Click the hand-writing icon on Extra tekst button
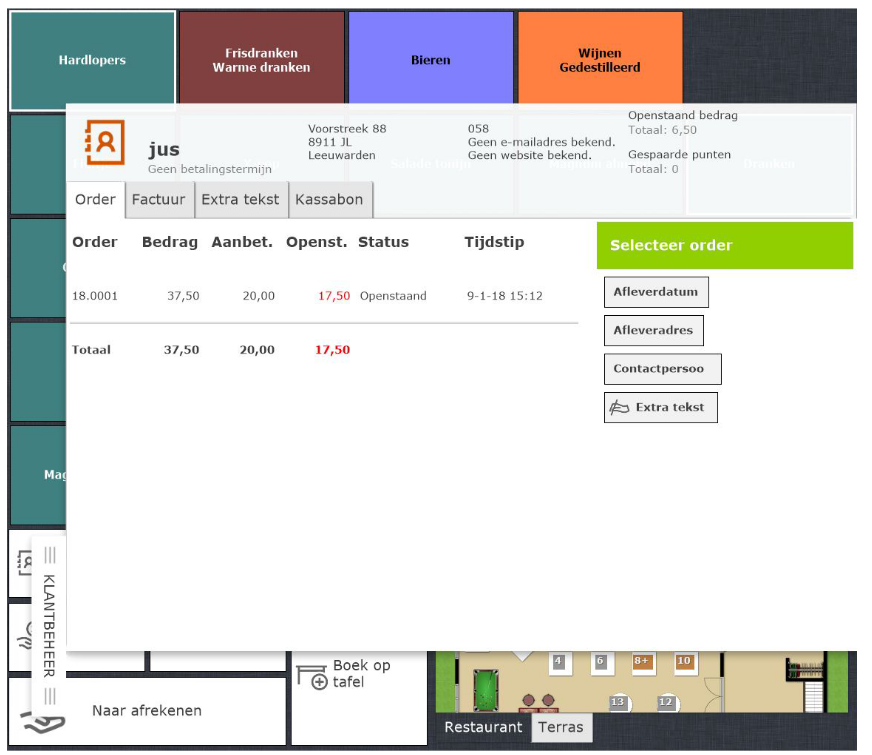 (x=620, y=407)
